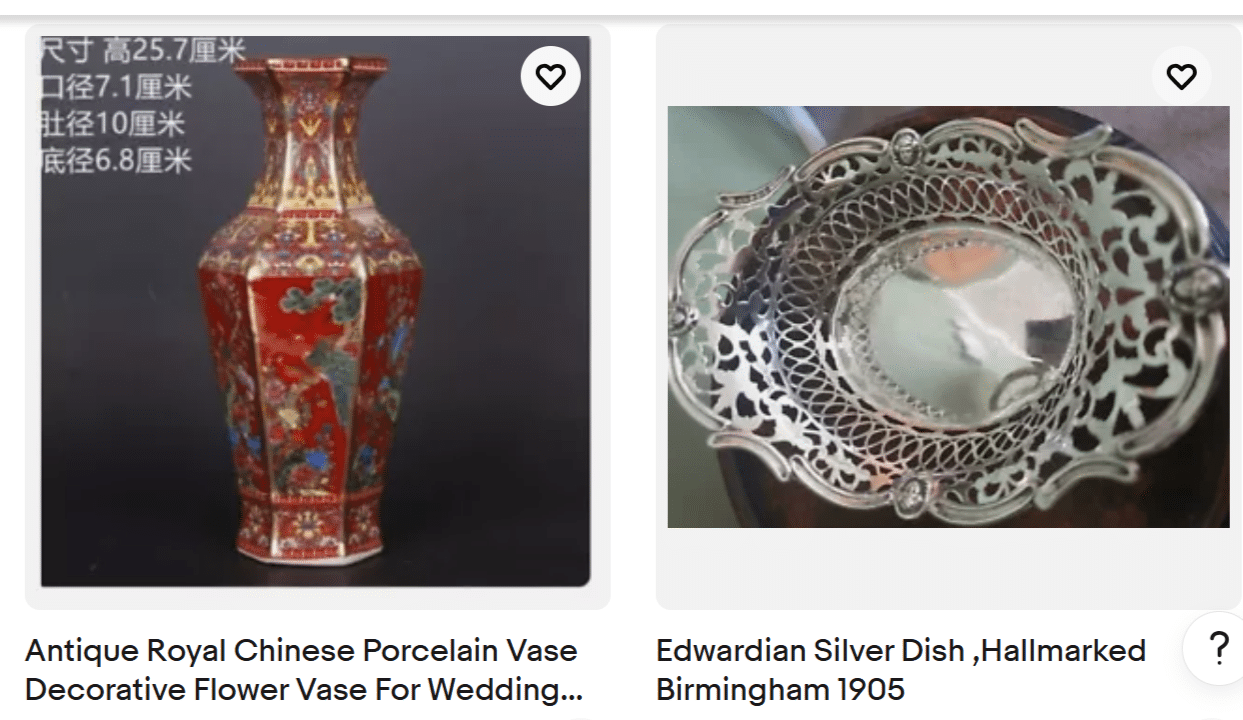Image resolution: width=1243 pixels, height=720 pixels.
Task: Add the Chinese porcelain vase to watchlist
Action: click(x=550, y=76)
